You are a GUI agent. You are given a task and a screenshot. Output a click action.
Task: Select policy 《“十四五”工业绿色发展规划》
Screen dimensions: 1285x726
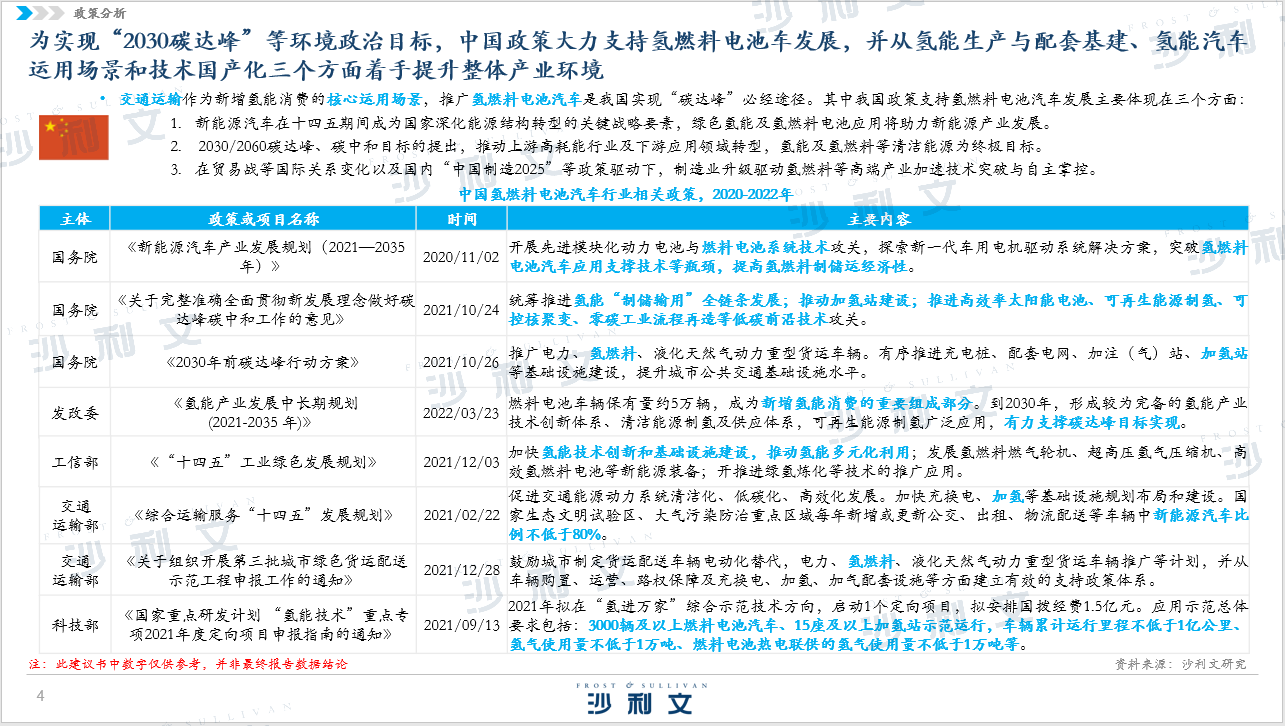point(265,462)
